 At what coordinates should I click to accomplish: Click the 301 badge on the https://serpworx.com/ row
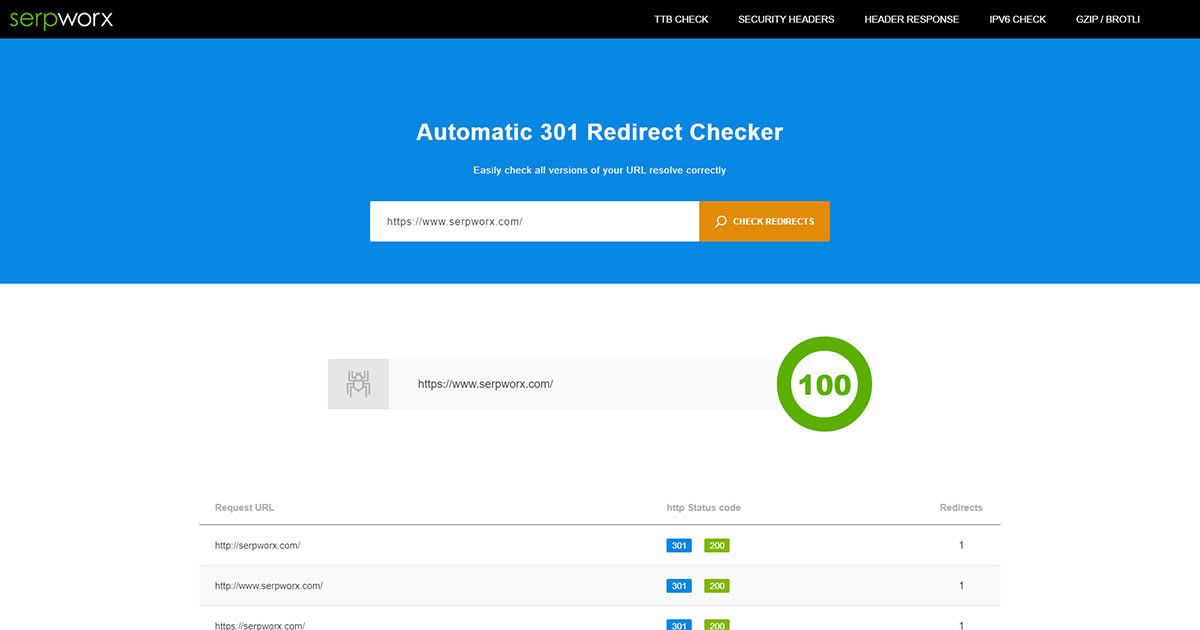678,625
